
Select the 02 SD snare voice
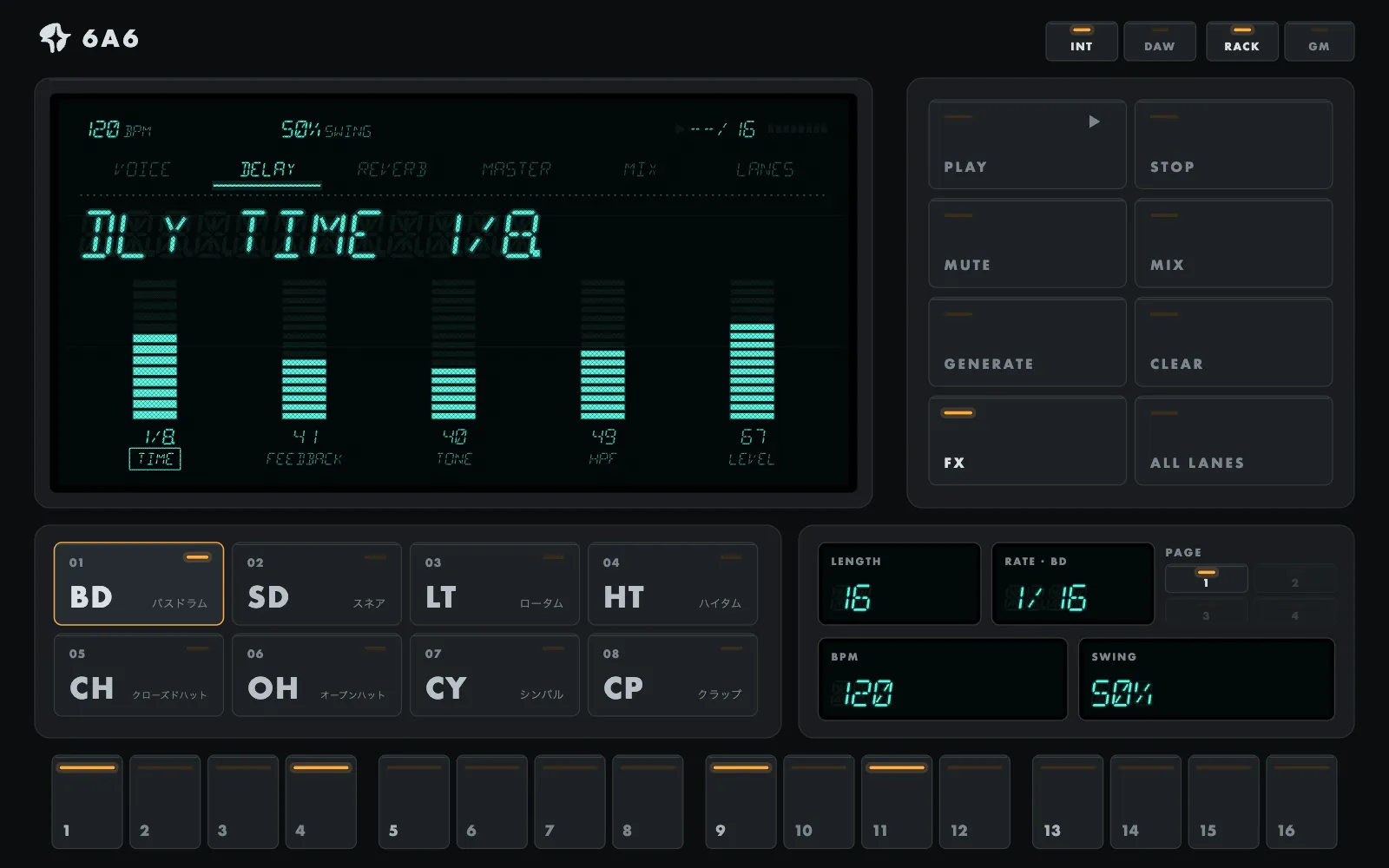pyautogui.click(x=317, y=584)
